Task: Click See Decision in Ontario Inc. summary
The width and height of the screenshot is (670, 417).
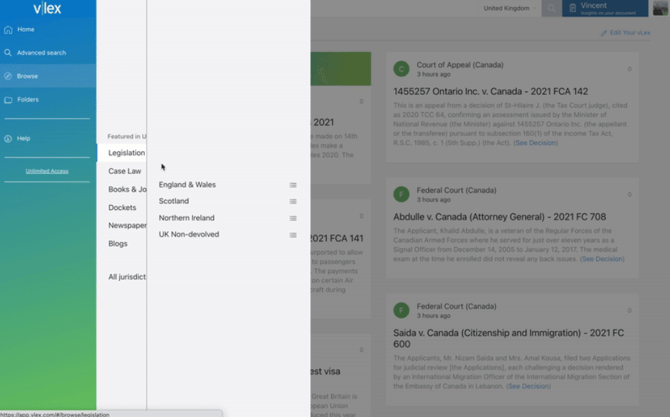Action: point(535,143)
